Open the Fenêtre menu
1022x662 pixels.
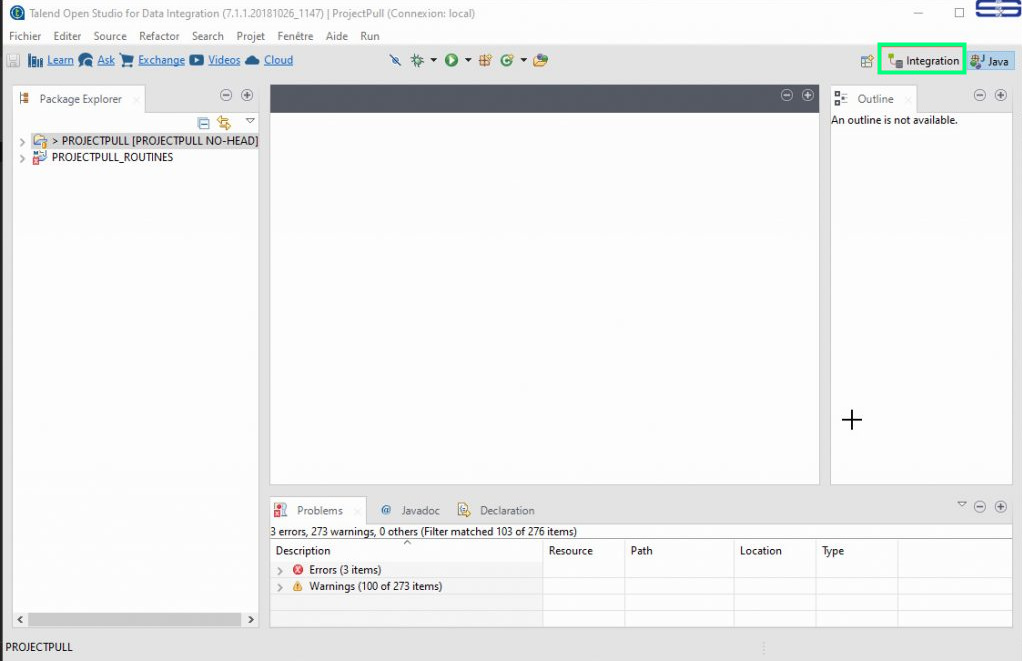click(x=295, y=36)
